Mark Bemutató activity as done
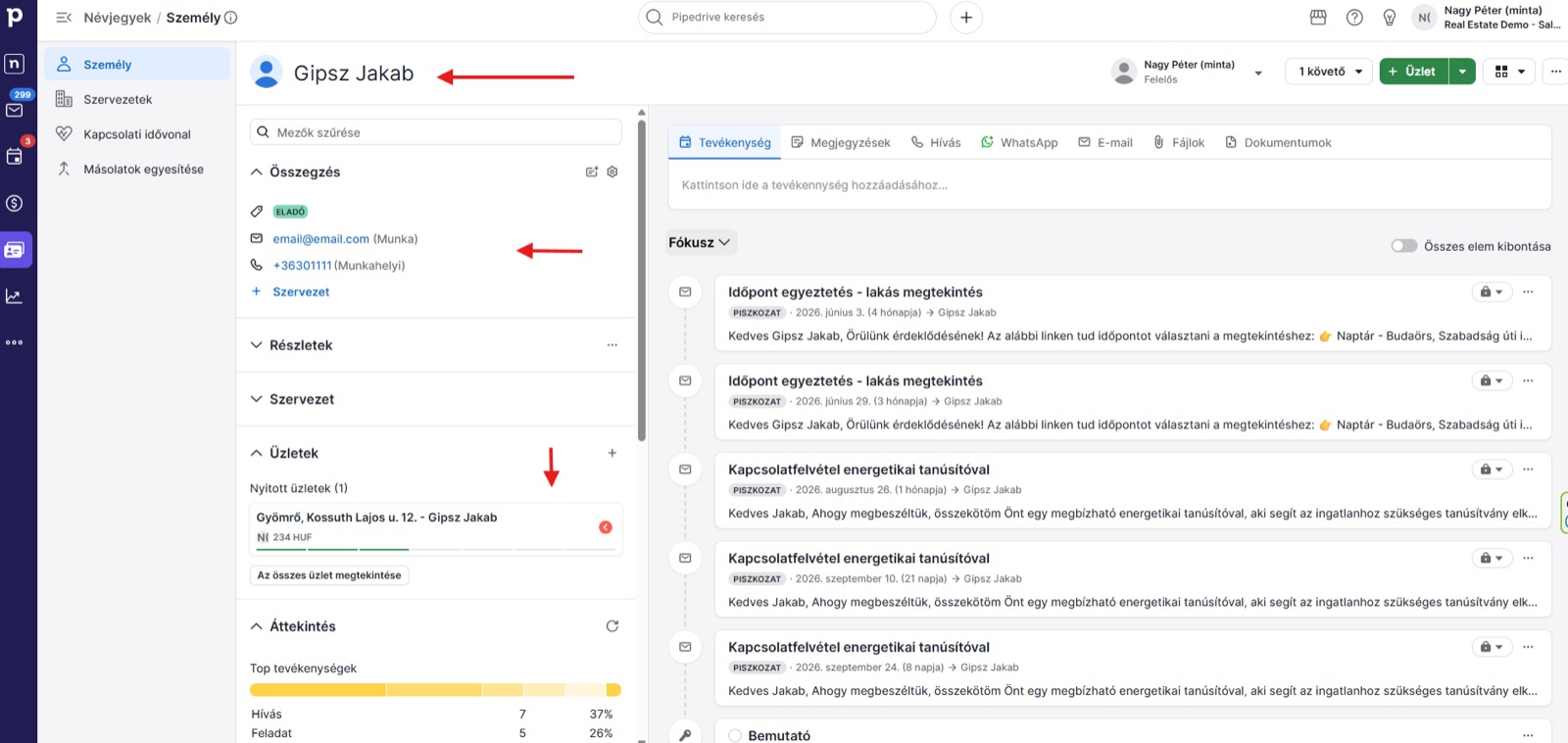The width and height of the screenshot is (1568, 743). pyautogui.click(x=735, y=735)
